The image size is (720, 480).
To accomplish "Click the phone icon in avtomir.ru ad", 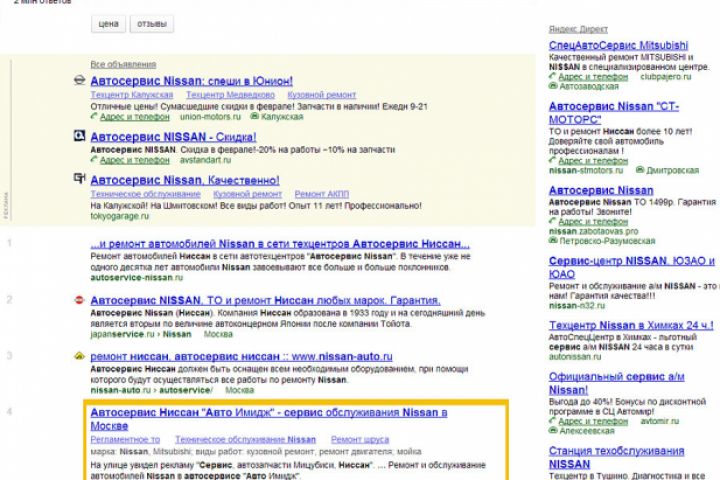I will (552, 420).
